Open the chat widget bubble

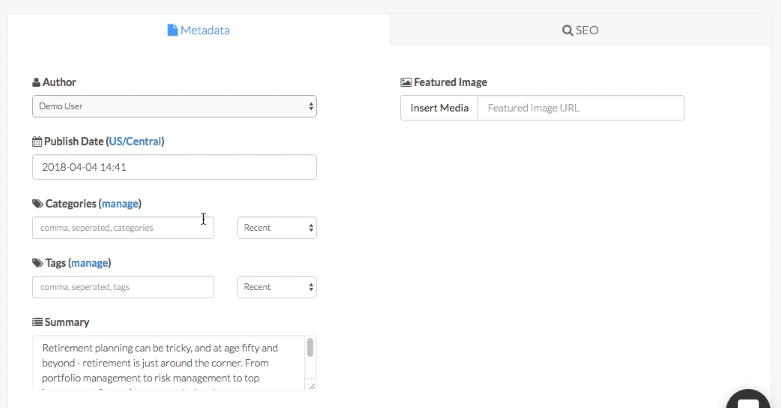tap(748, 399)
